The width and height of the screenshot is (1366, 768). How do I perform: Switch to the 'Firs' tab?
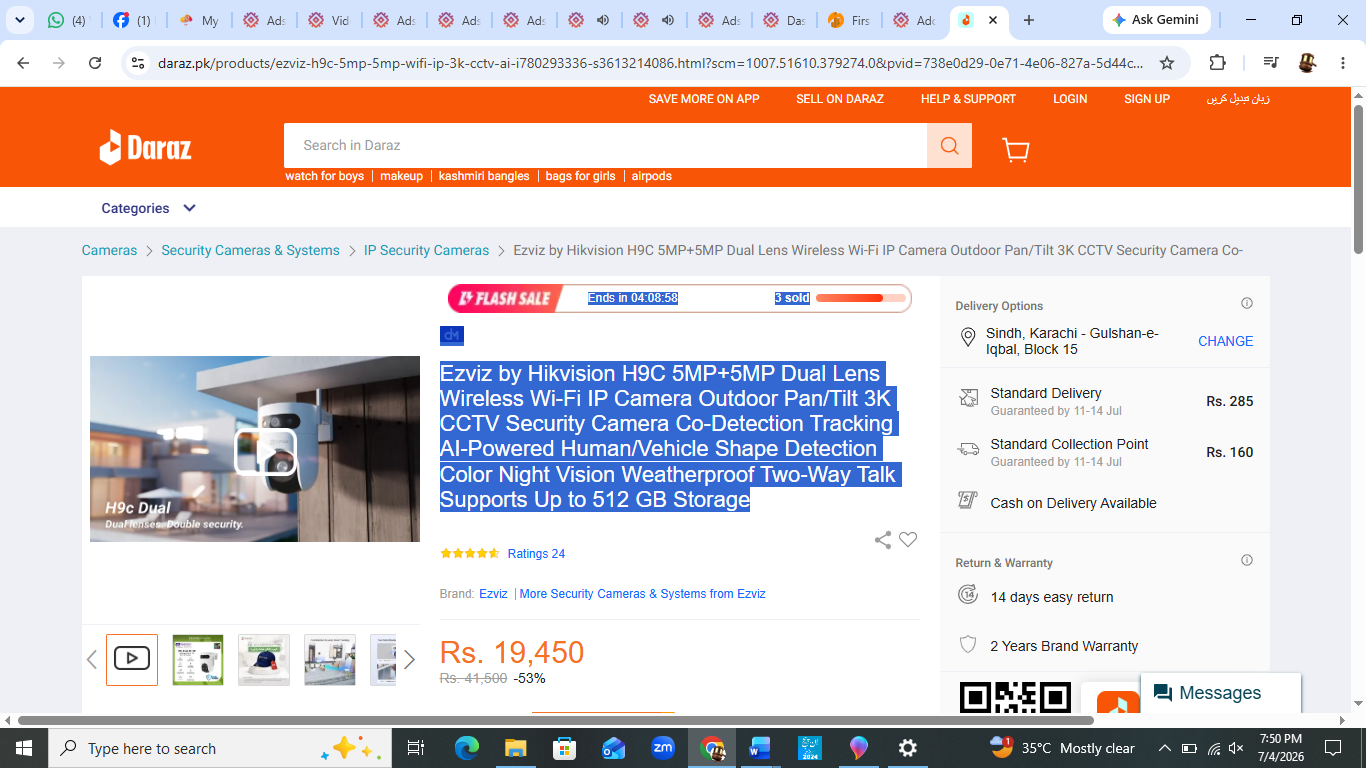pyautogui.click(x=848, y=20)
